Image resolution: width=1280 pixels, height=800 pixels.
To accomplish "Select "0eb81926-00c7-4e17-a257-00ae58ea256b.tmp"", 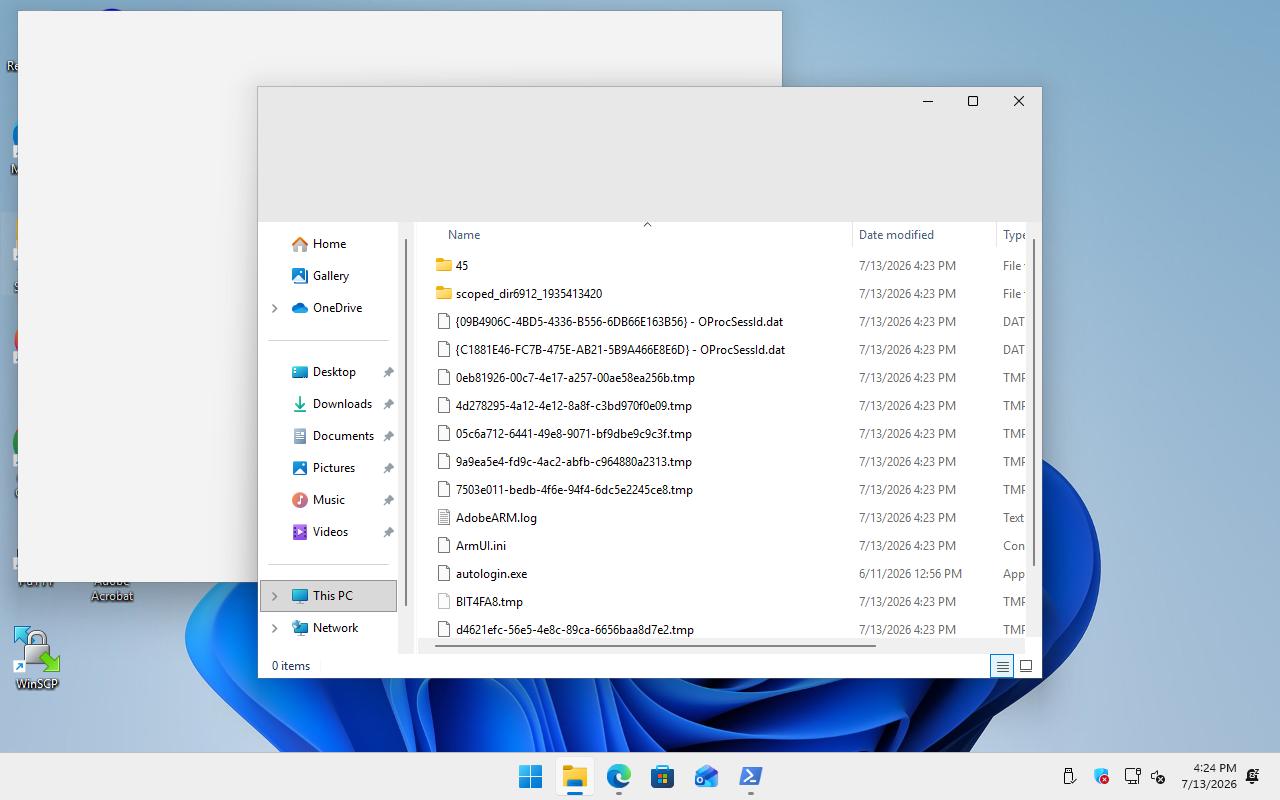I will pos(575,377).
